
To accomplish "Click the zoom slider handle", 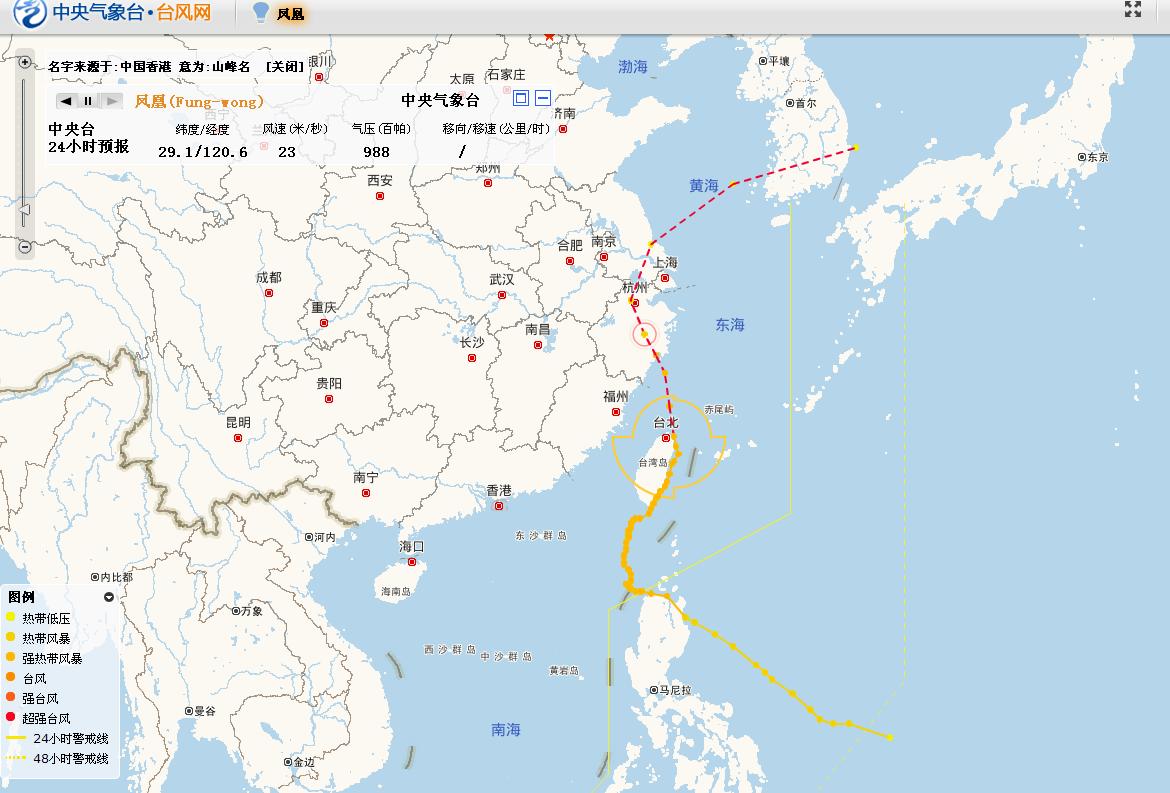I will tap(25, 210).
